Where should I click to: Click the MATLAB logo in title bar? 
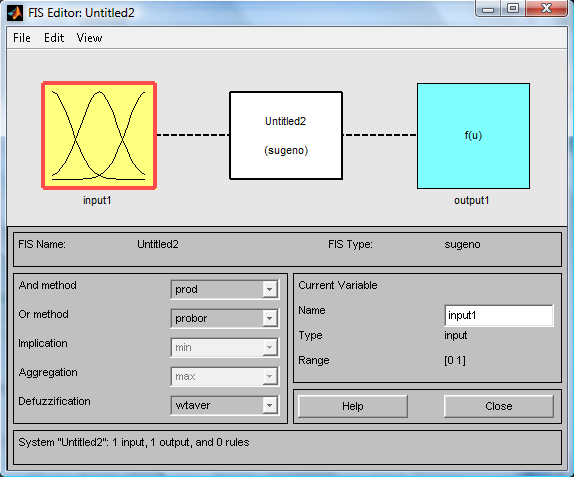pyautogui.click(x=15, y=13)
